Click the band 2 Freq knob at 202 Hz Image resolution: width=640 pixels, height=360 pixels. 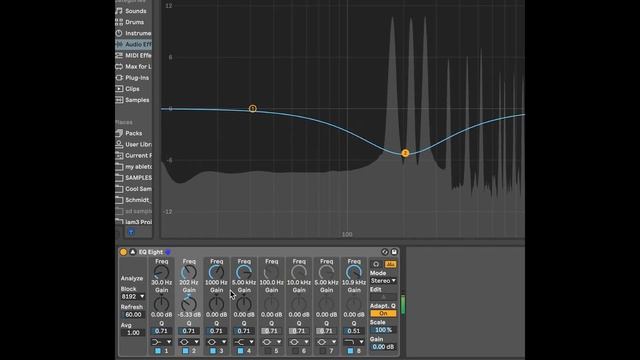(189, 272)
